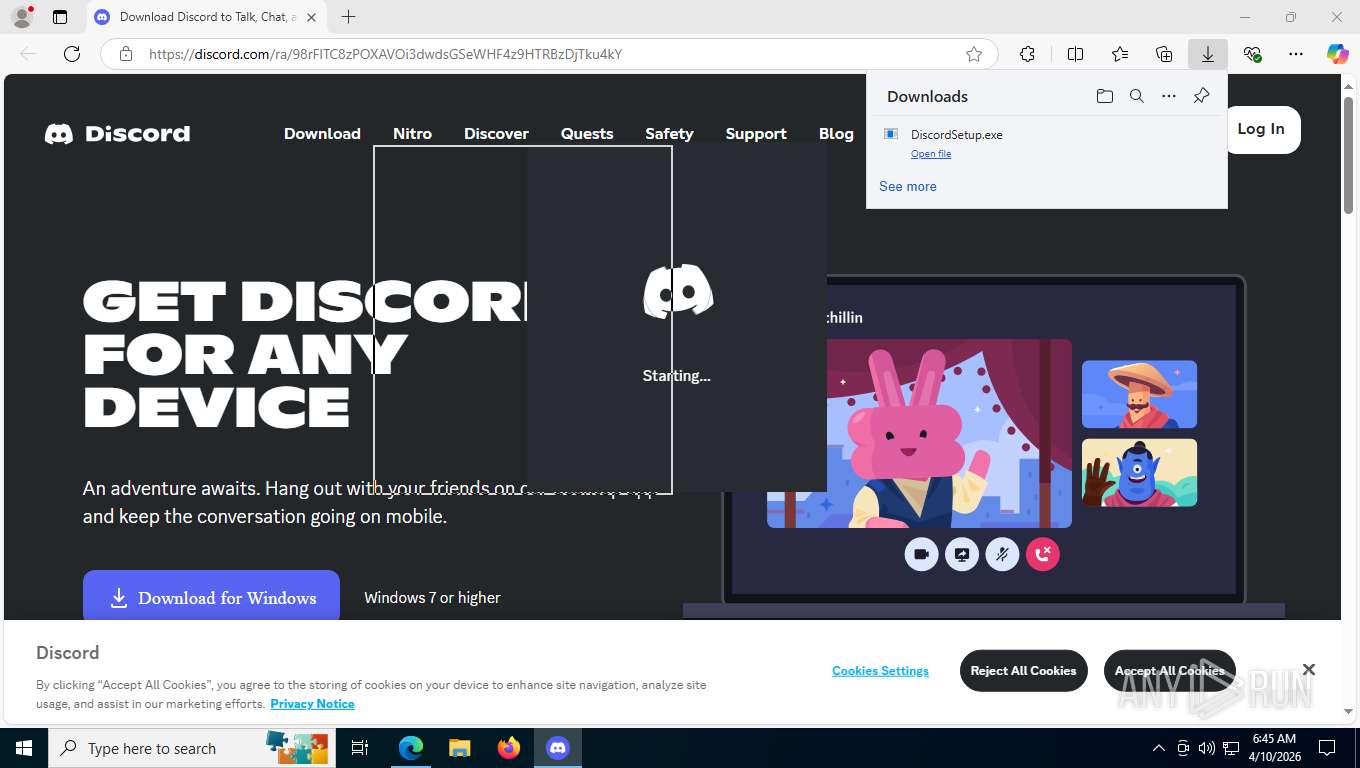Click the address bar URL
The height and width of the screenshot is (768, 1360).
click(x=385, y=54)
